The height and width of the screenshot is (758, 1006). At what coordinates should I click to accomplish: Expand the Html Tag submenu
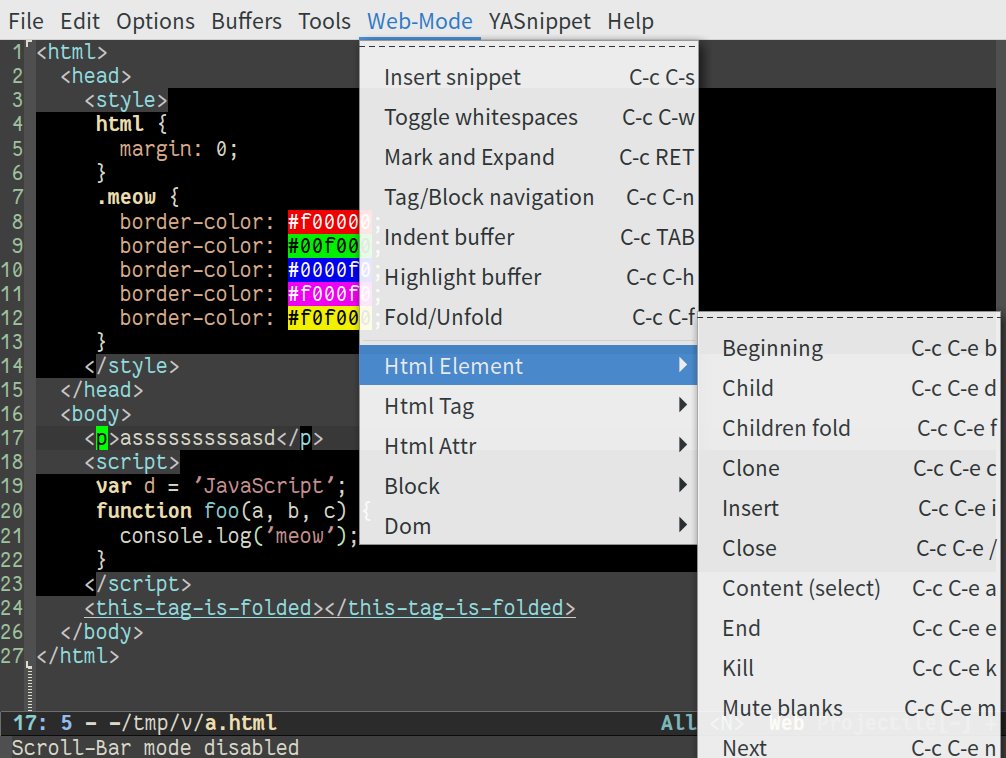point(529,406)
